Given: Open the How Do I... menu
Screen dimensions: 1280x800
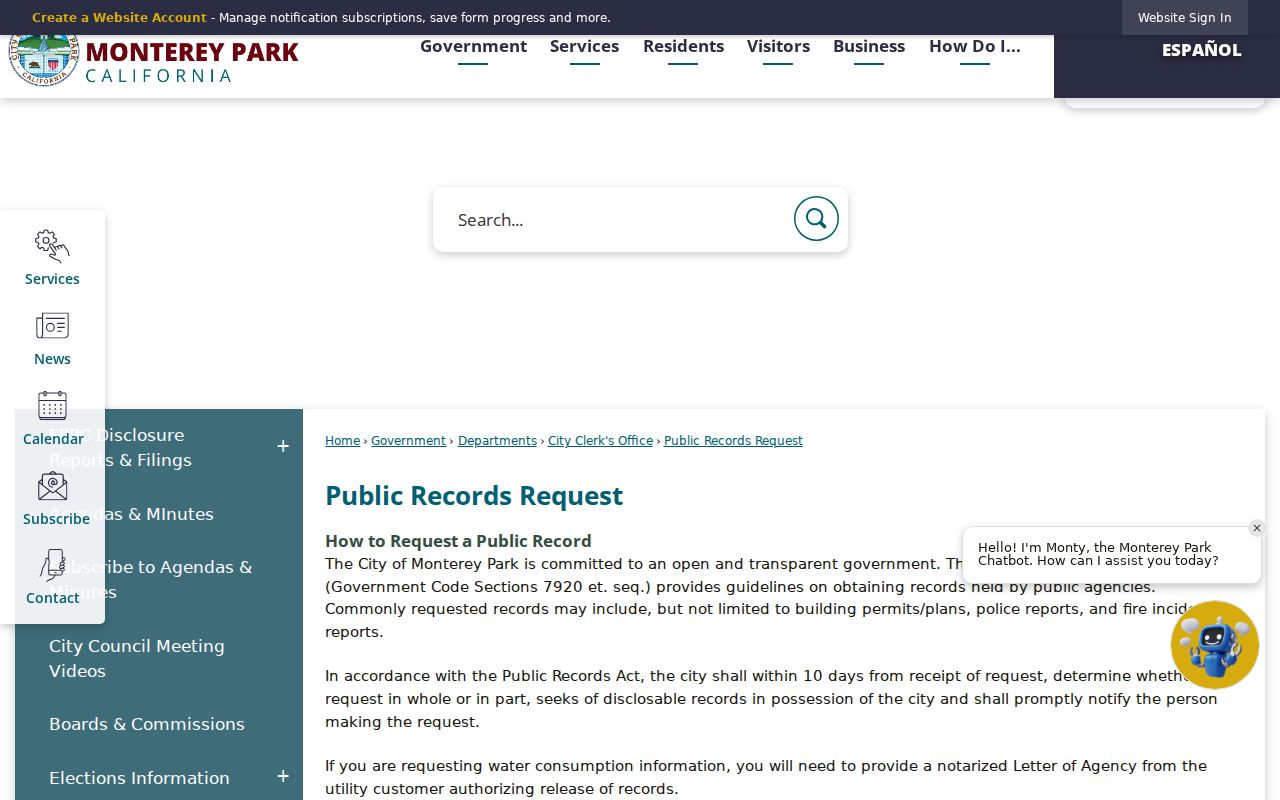Looking at the screenshot, I should click(x=975, y=47).
